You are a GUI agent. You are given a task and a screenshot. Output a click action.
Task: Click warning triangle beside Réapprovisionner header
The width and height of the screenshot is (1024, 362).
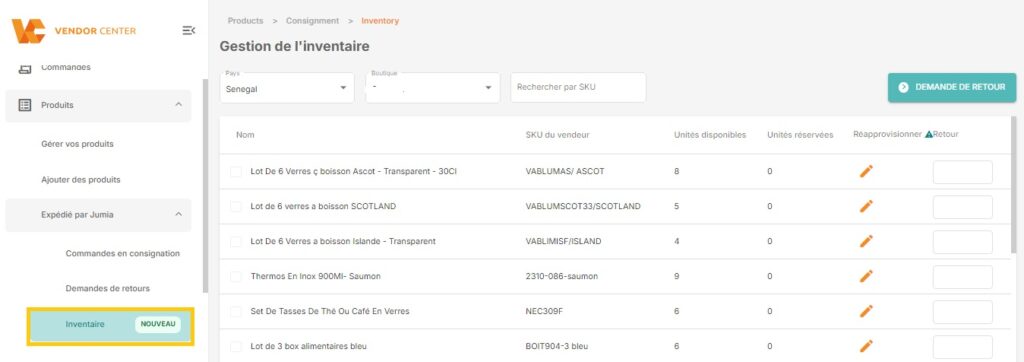pos(929,135)
